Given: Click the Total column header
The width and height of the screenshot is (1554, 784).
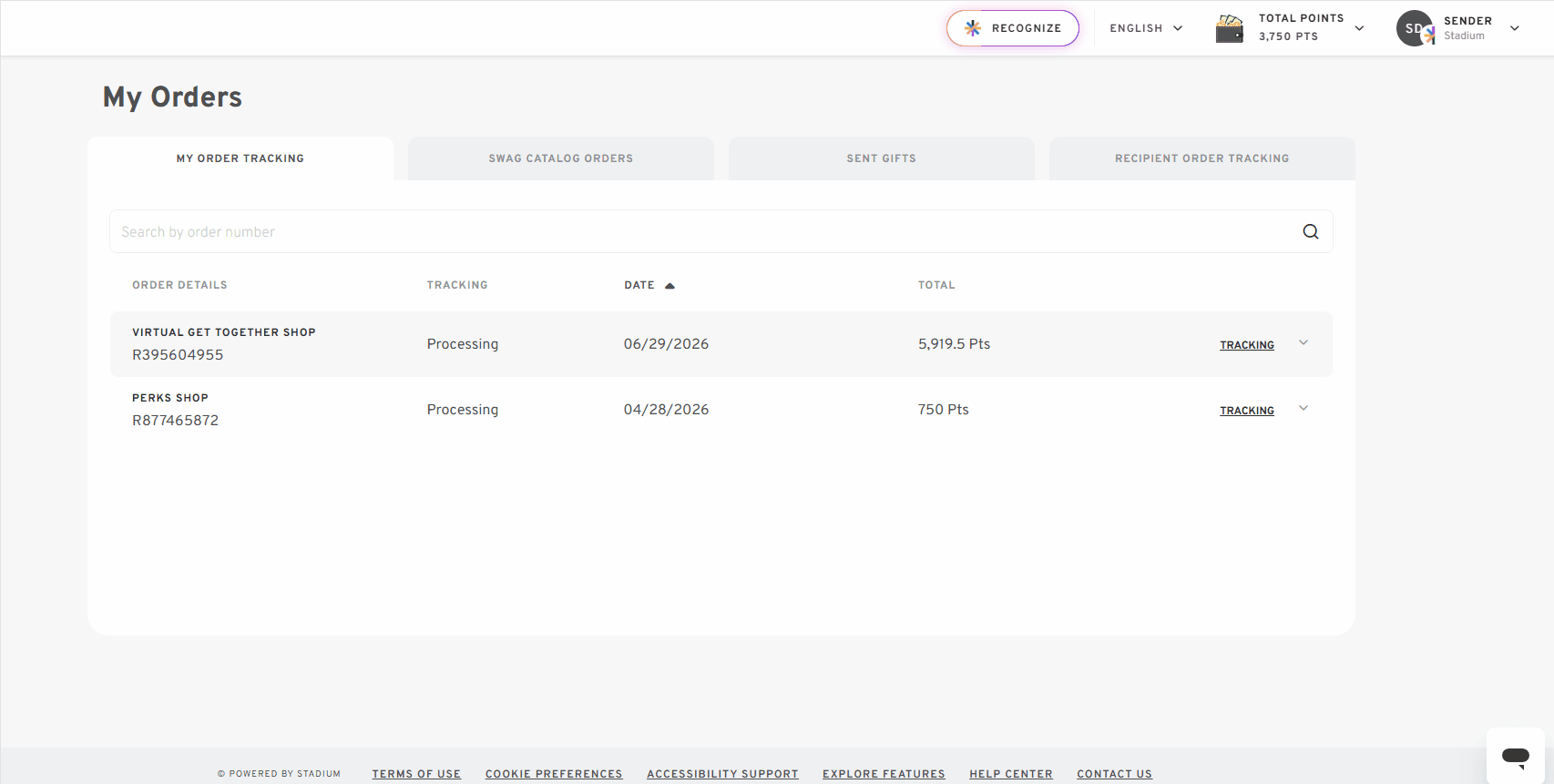Looking at the screenshot, I should click(x=936, y=285).
